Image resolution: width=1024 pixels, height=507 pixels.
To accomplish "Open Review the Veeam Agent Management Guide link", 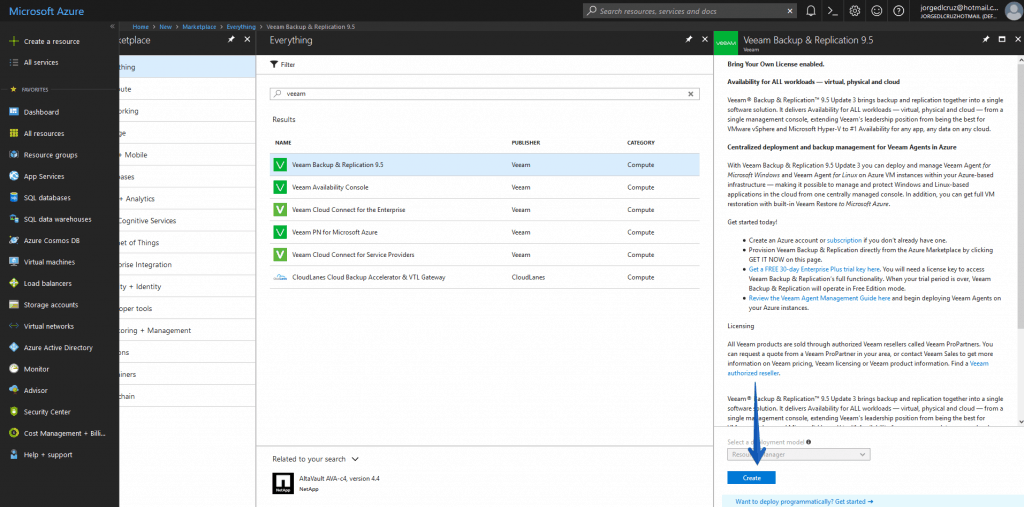I will [820, 297].
